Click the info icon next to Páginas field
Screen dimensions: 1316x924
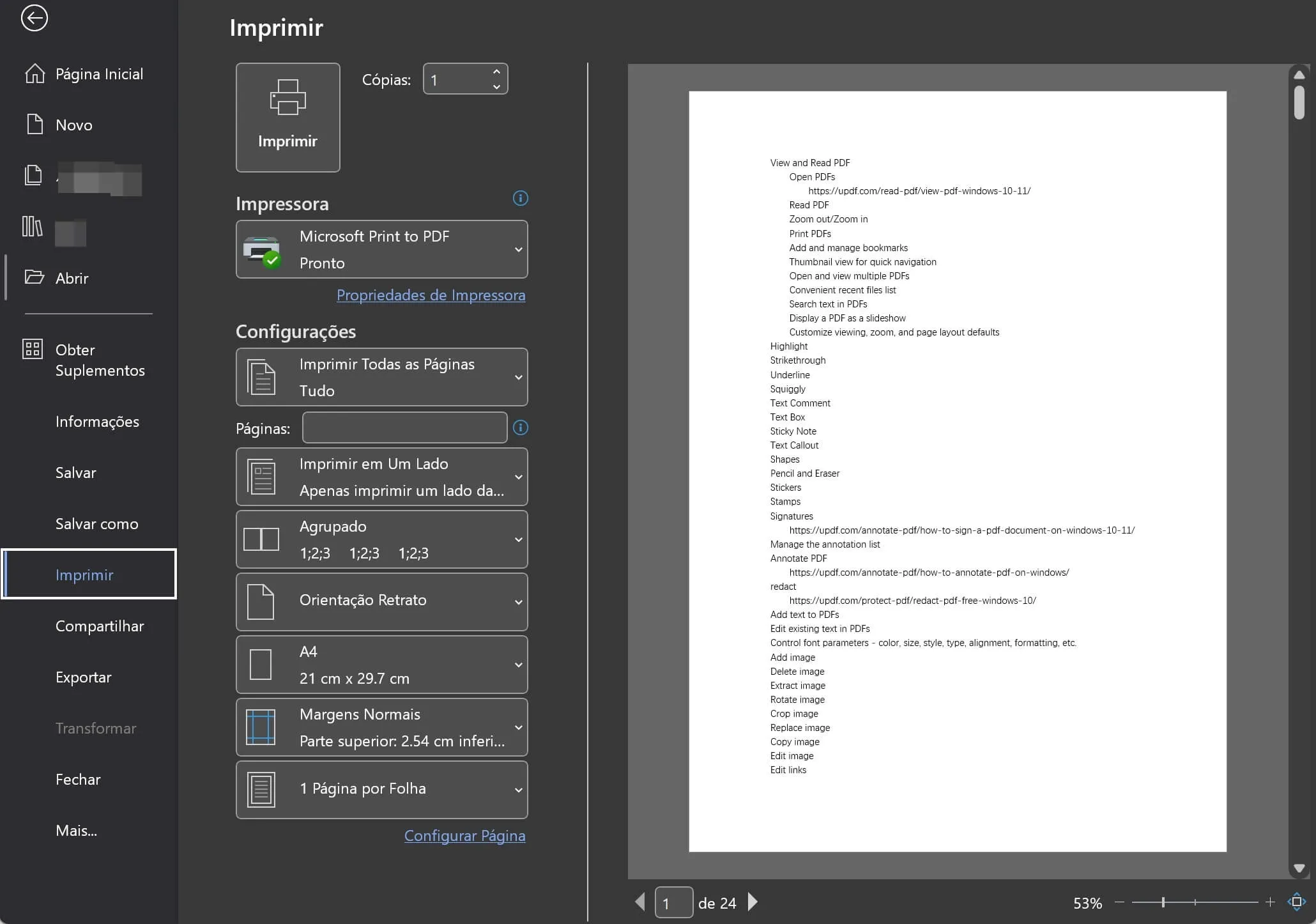point(521,427)
